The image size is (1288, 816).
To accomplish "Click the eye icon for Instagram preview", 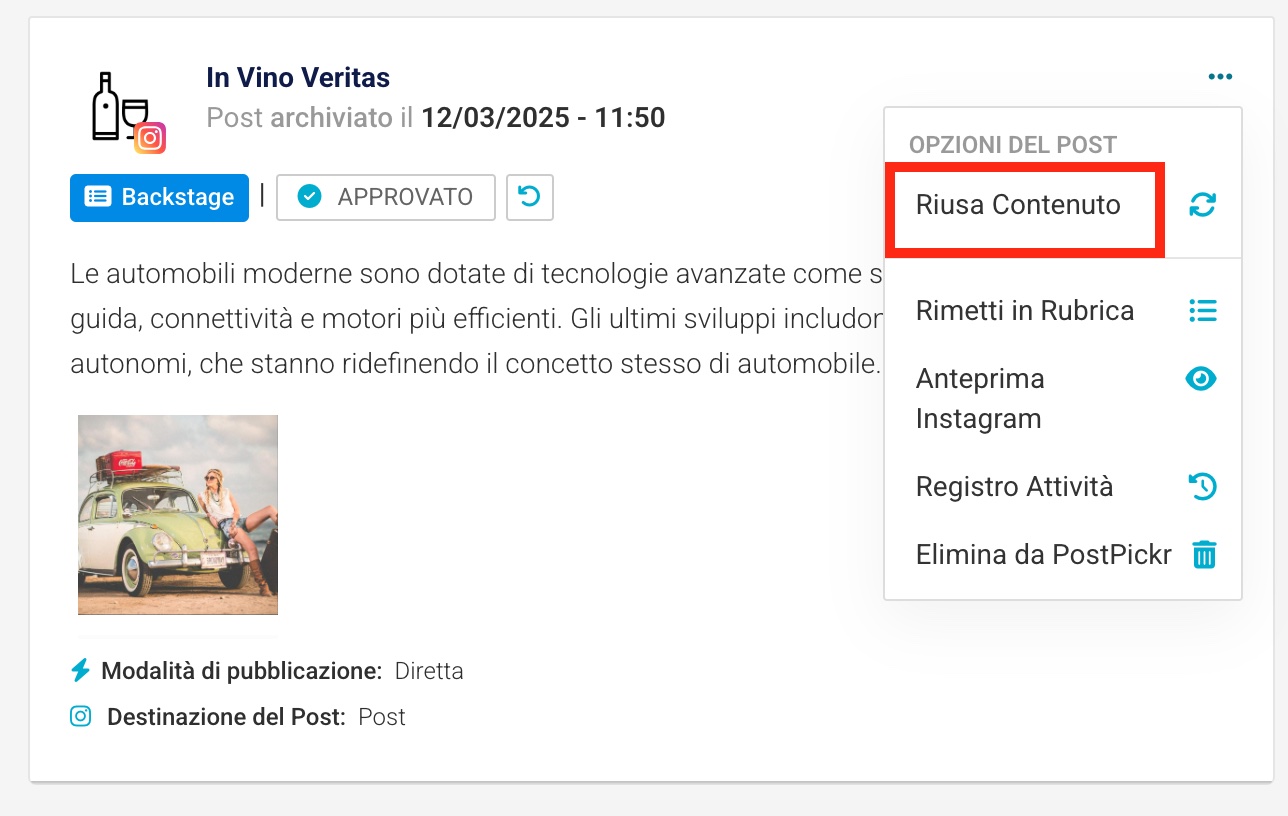I will pos(1201,379).
